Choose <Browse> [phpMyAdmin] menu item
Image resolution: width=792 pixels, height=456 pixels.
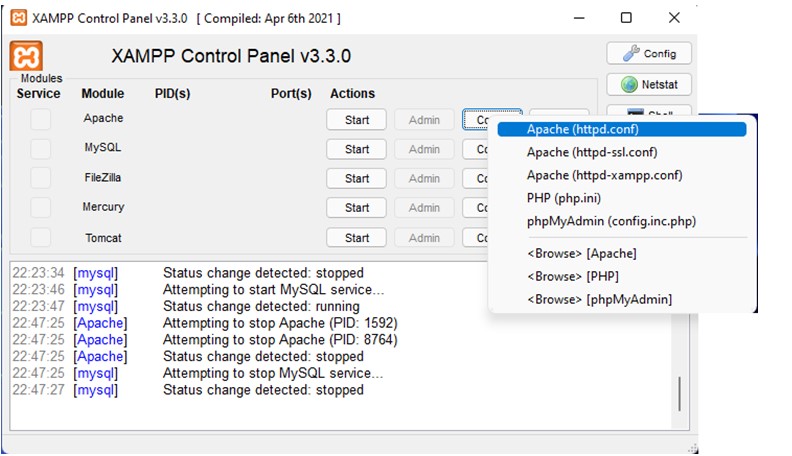click(621, 299)
